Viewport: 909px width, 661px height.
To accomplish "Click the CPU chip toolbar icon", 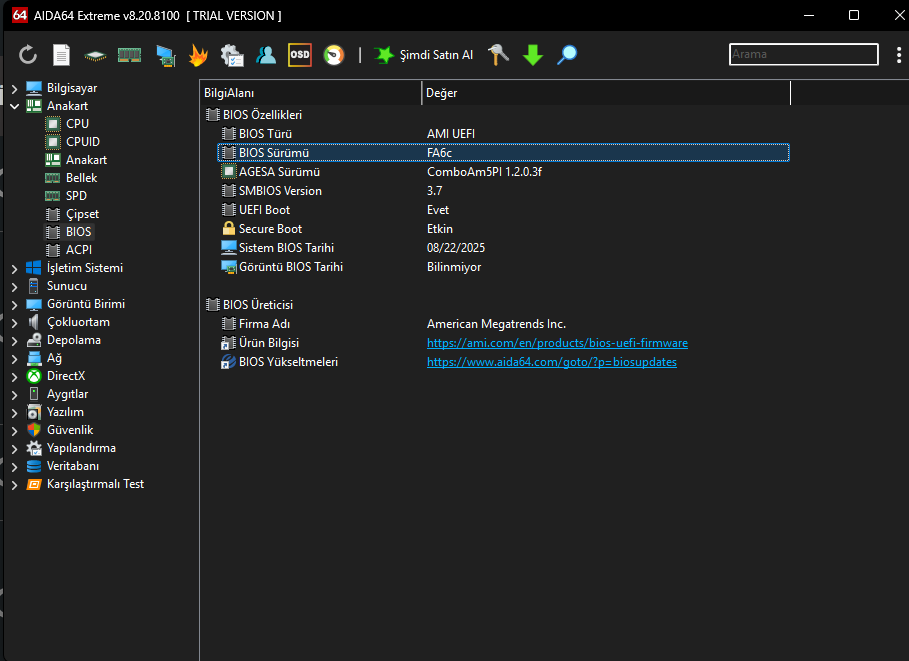I will [95, 56].
